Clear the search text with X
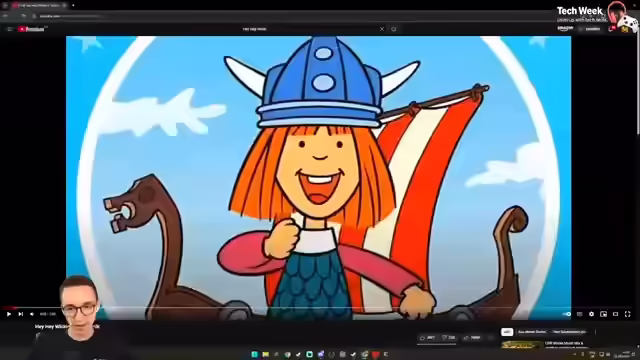640x360 pixels. pos(382,29)
